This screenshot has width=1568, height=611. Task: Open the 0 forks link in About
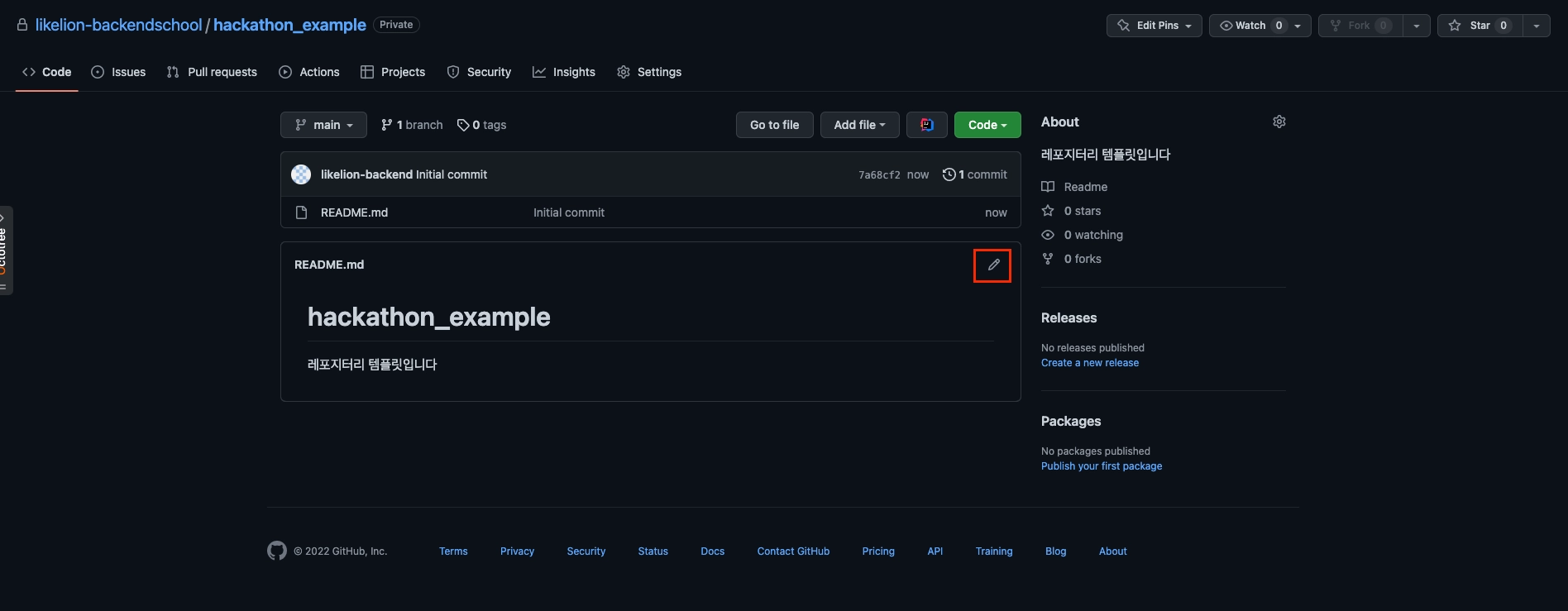[x=1071, y=259]
